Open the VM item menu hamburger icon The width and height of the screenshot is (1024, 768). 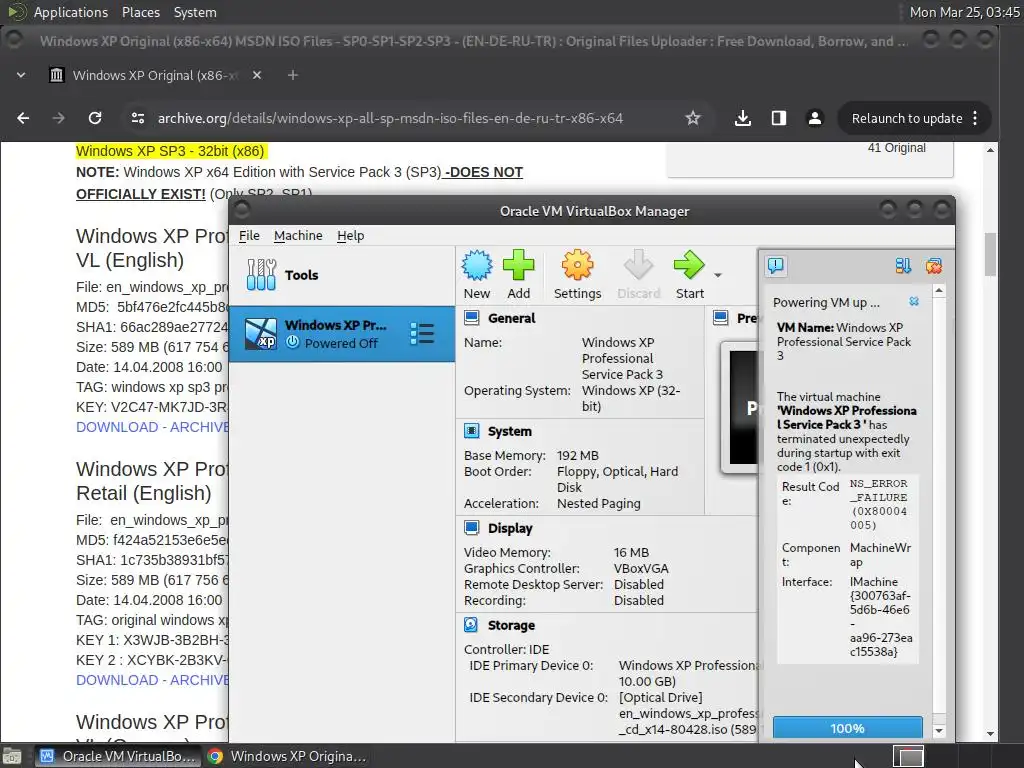422,334
